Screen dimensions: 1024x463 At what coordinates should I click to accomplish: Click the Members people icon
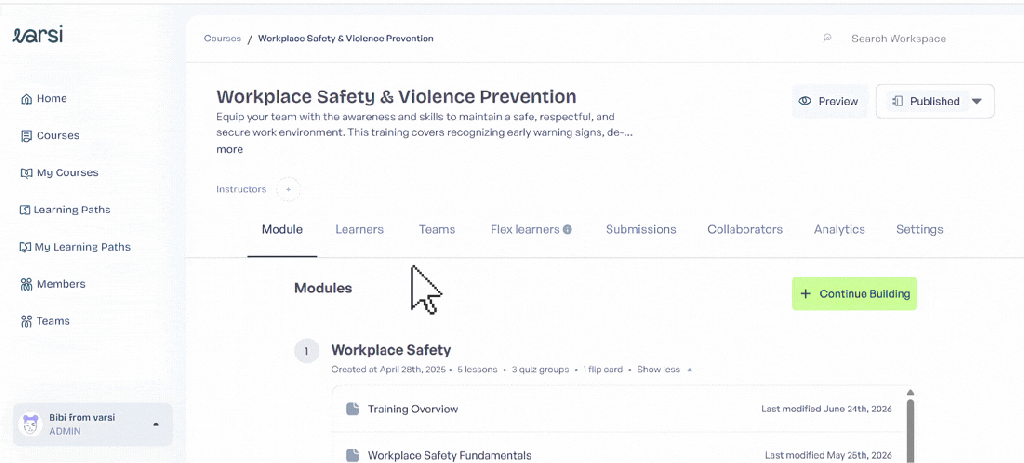click(x=26, y=284)
